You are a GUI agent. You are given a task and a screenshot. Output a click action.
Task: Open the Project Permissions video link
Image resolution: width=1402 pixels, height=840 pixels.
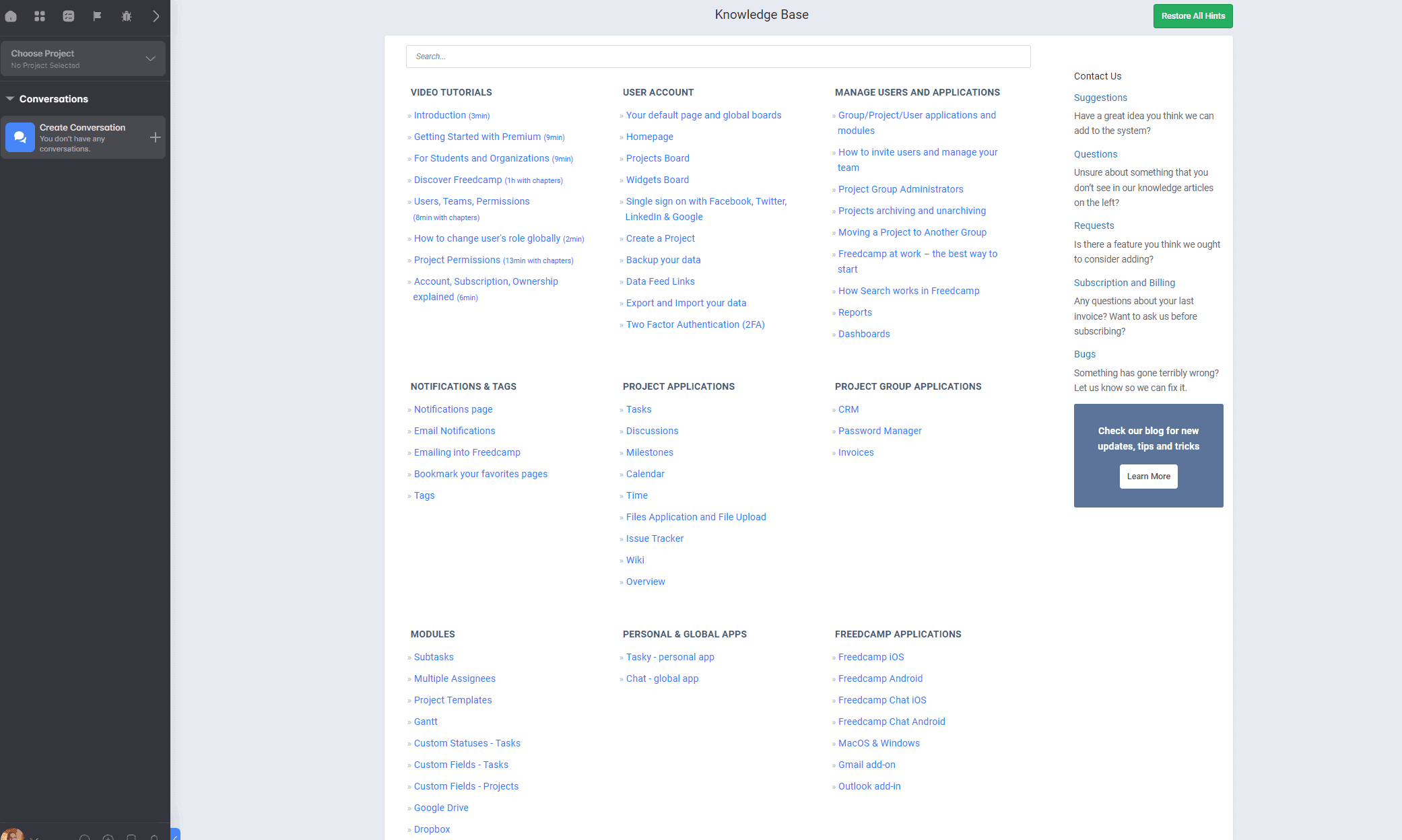pyautogui.click(x=494, y=260)
